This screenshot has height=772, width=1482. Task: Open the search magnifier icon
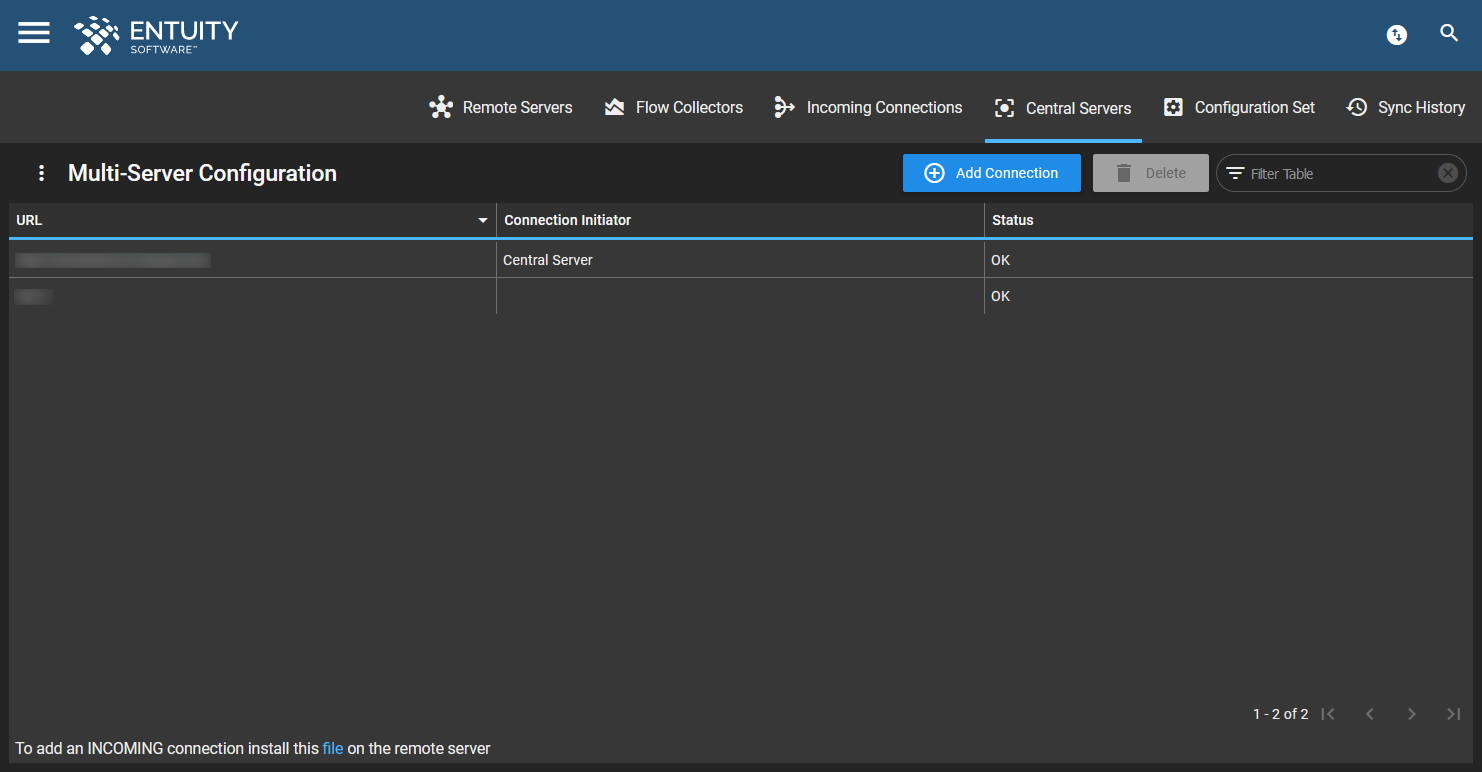coord(1449,33)
